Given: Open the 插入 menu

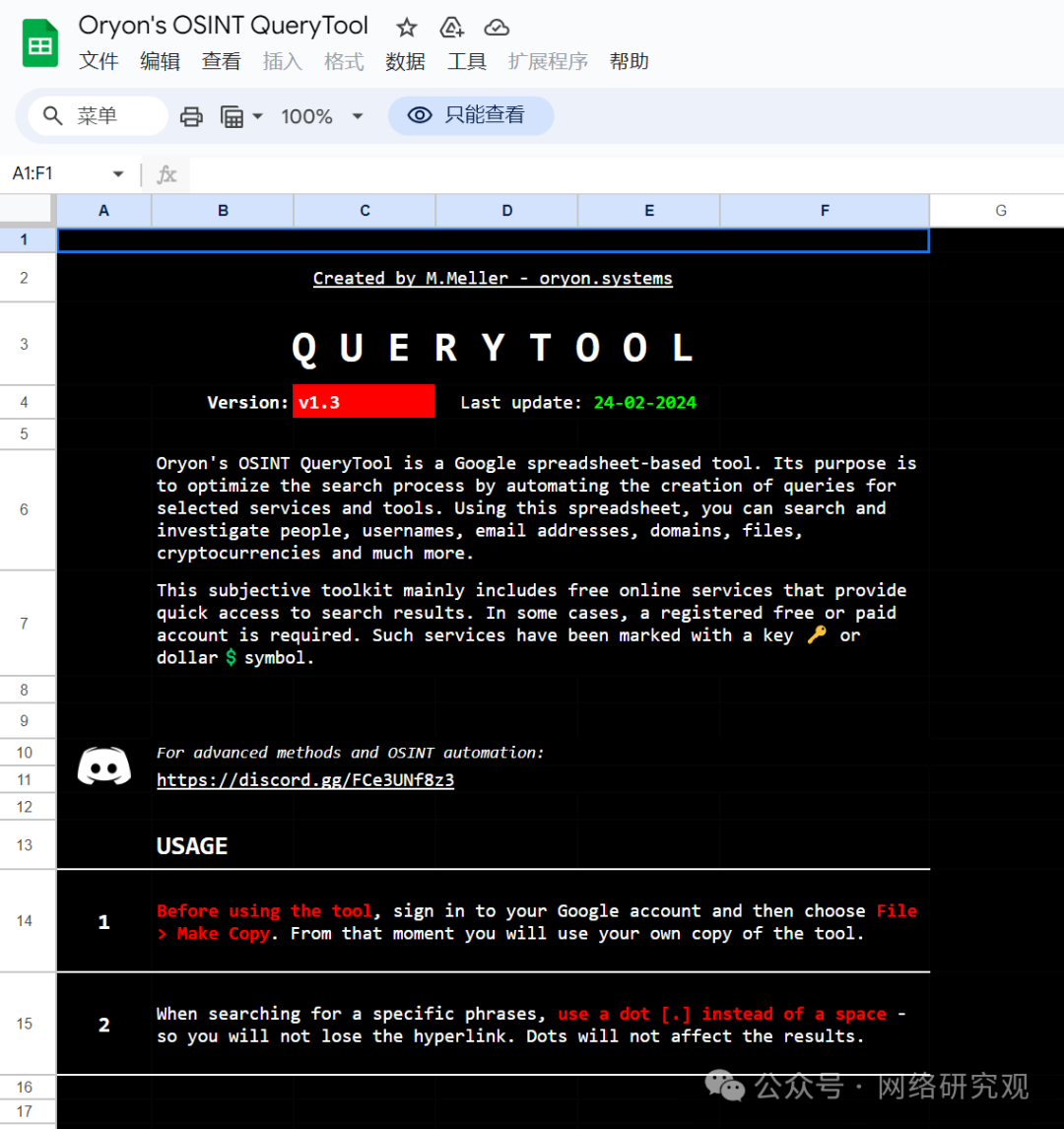Looking at the screenshot, I should pos(282,61).
